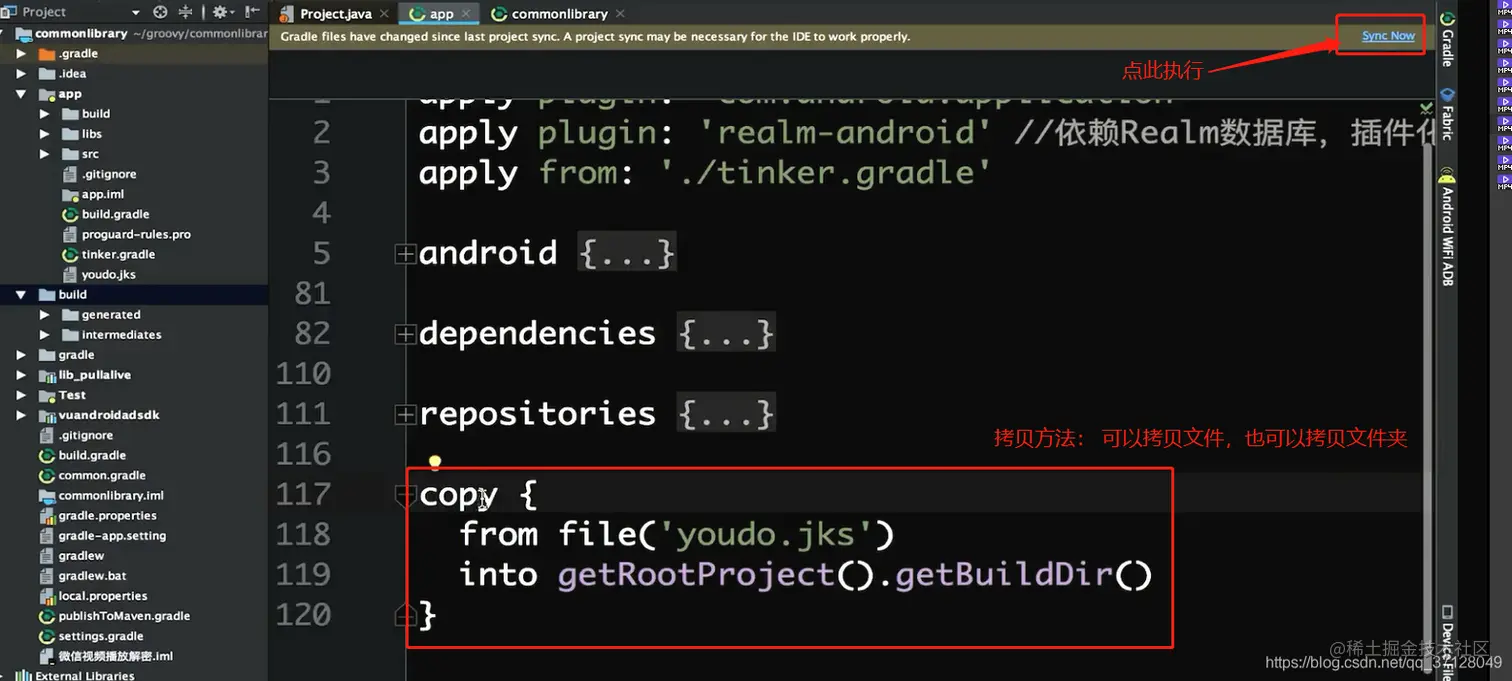
Task: Open the Gradle tool window
Action: 1447,40
